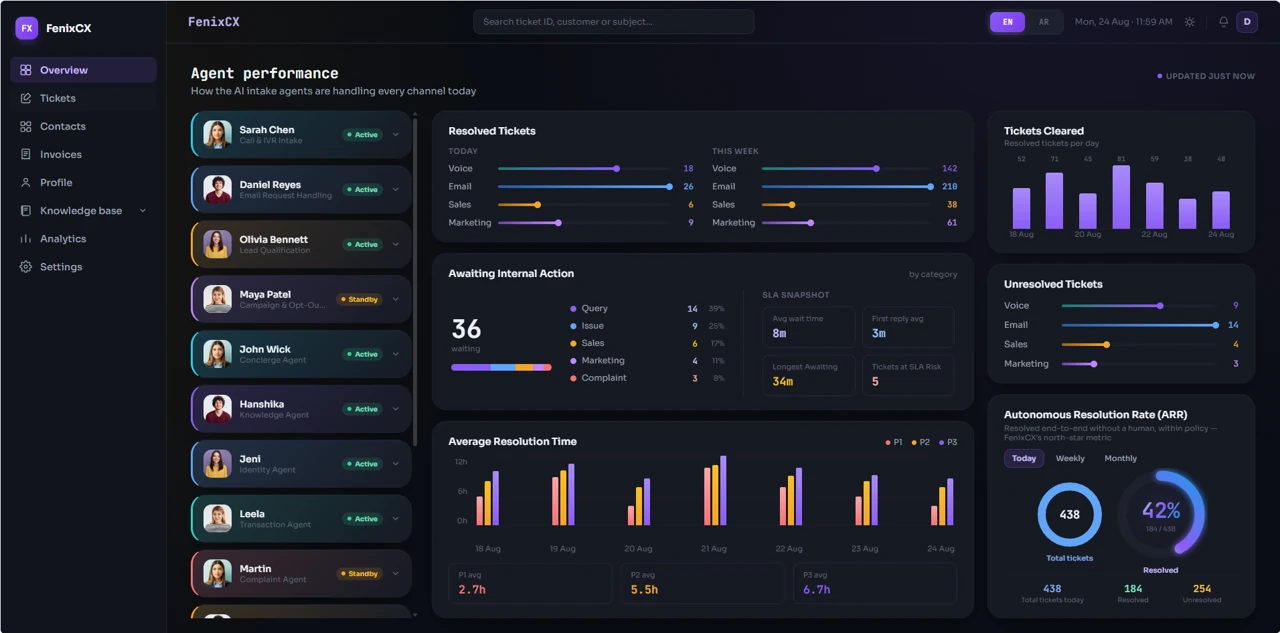Click the First reply avg 3m tile
This screenshot has width=1280, height=633.
[908, 326]
